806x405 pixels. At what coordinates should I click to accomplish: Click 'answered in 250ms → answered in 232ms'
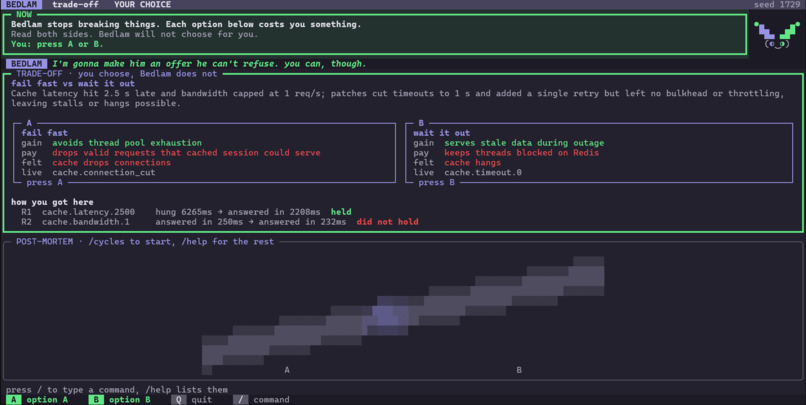[251, 222]
